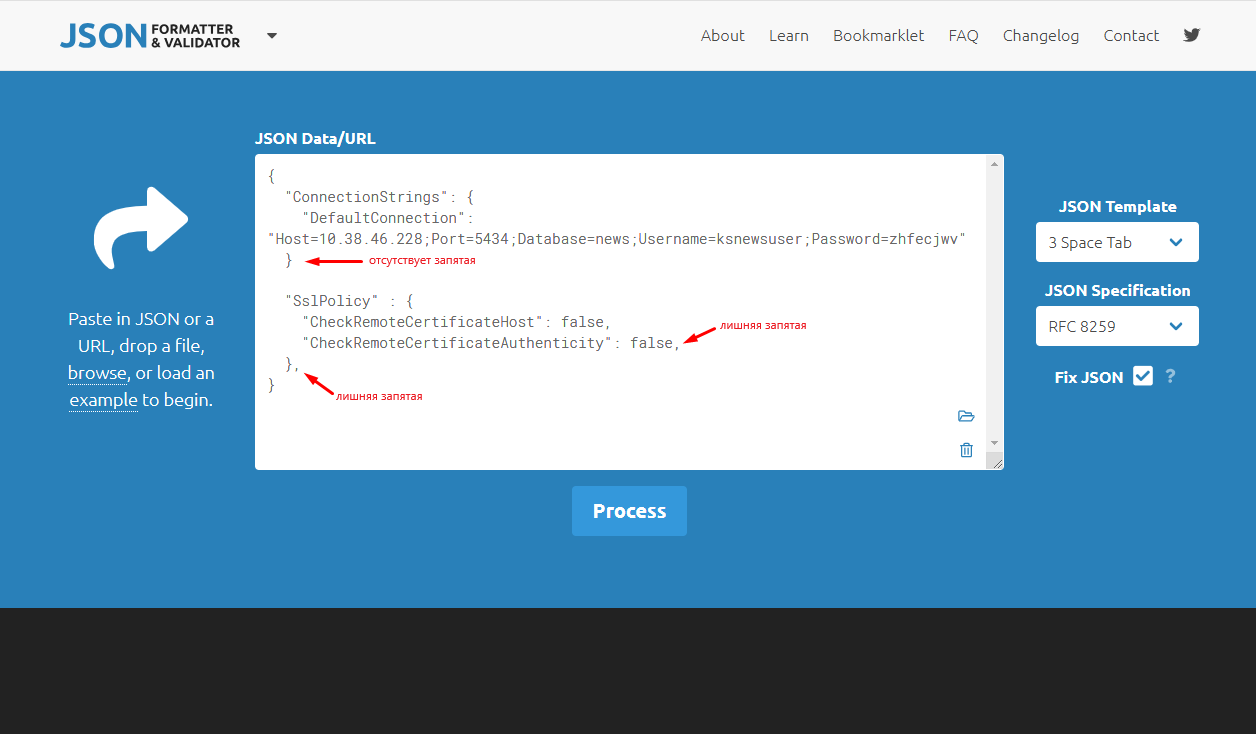The width and height of the screenshot is (1256, 734).
Task: Click the text area resize handle
Action: tap(995, 461)
